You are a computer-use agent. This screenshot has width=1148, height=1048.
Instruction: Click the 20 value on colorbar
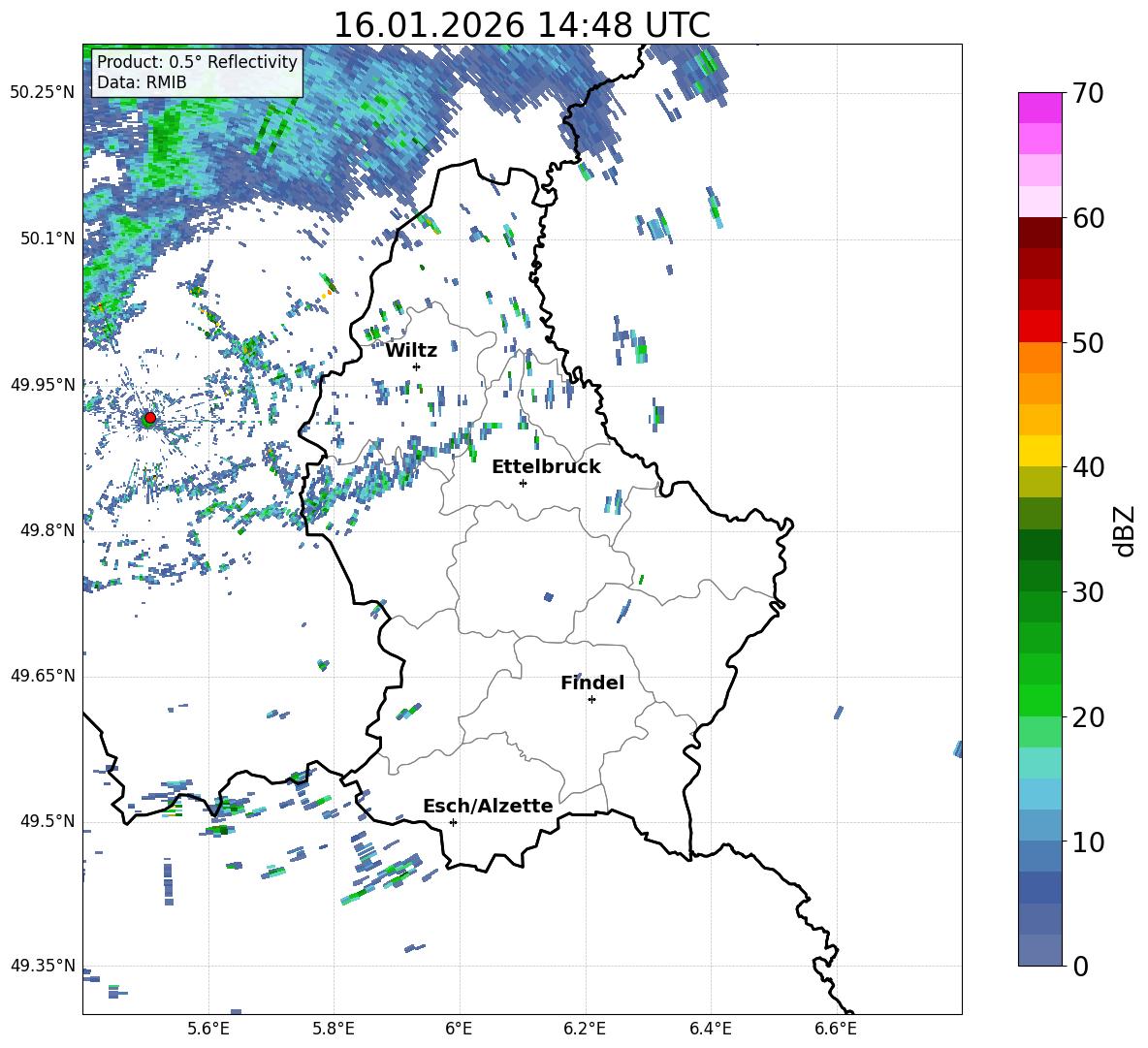click(1088, 717)
